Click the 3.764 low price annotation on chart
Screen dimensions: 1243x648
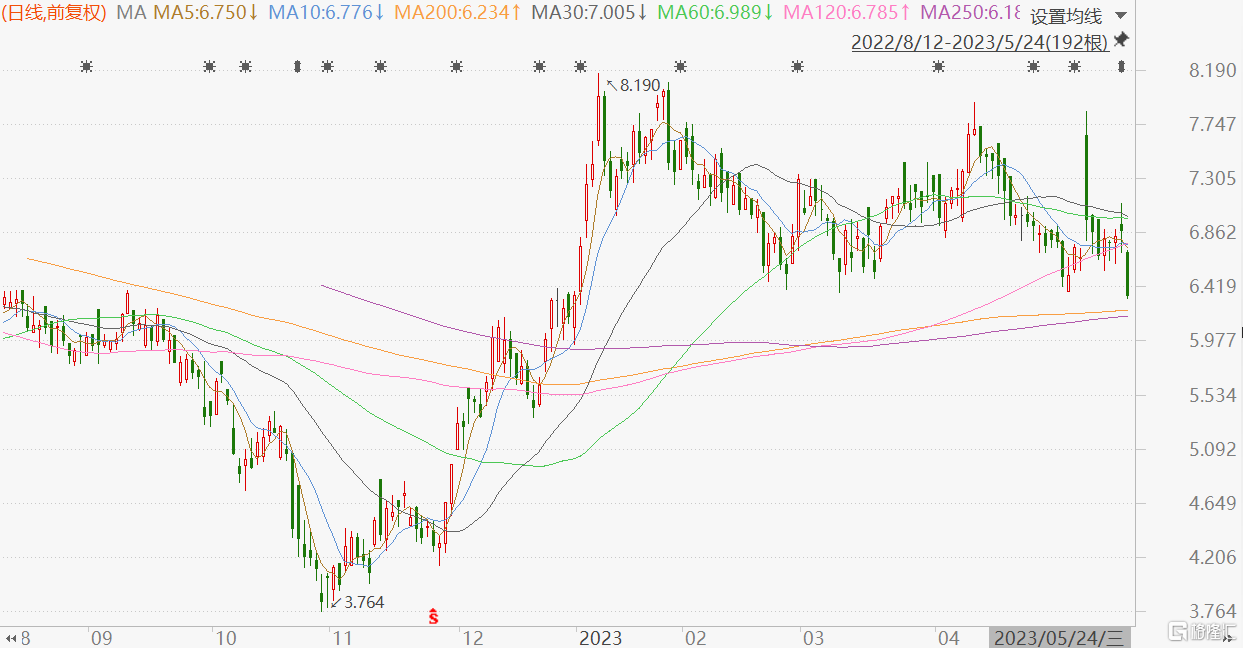click(x=364, y=602)
